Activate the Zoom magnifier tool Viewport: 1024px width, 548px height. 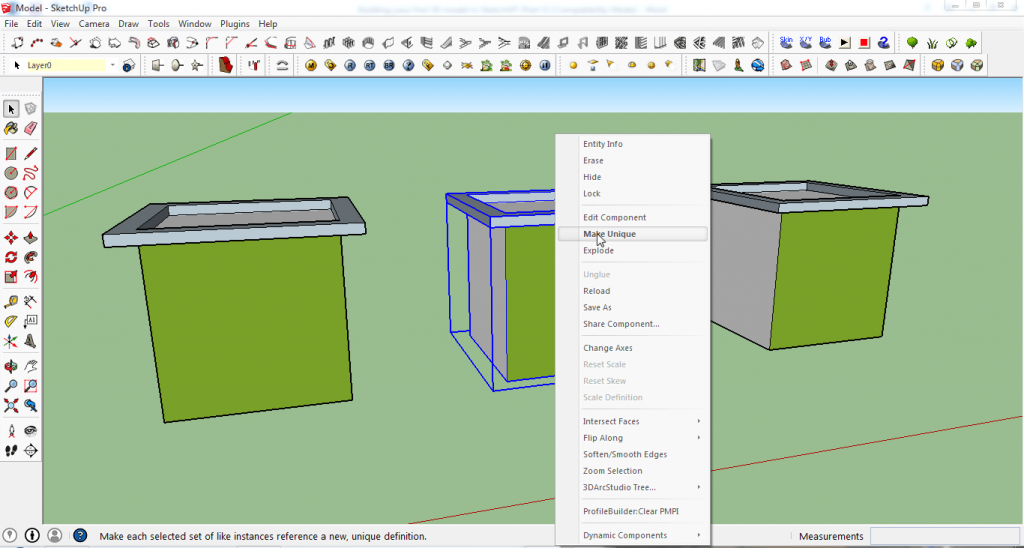click(11, 386)
